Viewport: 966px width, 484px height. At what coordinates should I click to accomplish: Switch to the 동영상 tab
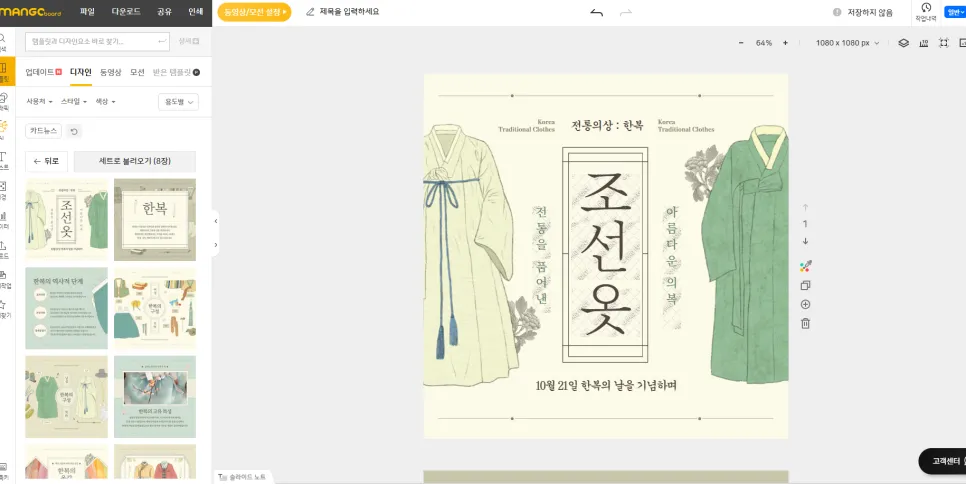click(111, 73)
